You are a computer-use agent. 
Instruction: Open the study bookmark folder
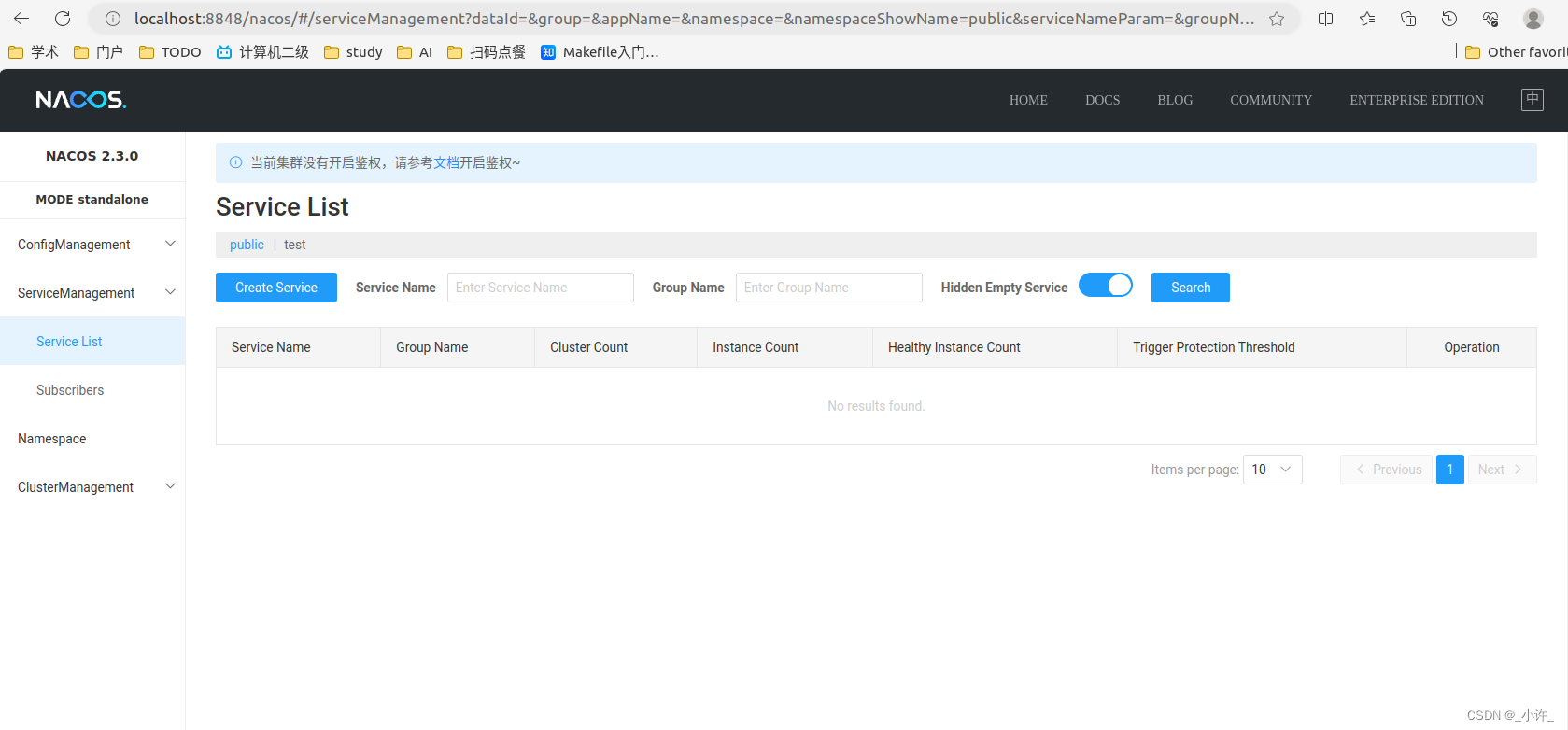[x=353, y=52]
